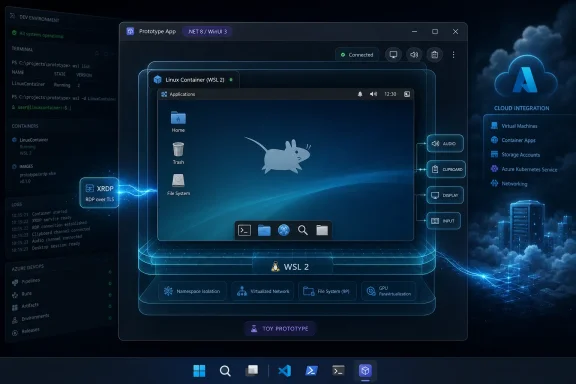Open Networking in Cloud Integration
This screenshot has height=384, width=576.
(509, 184)
